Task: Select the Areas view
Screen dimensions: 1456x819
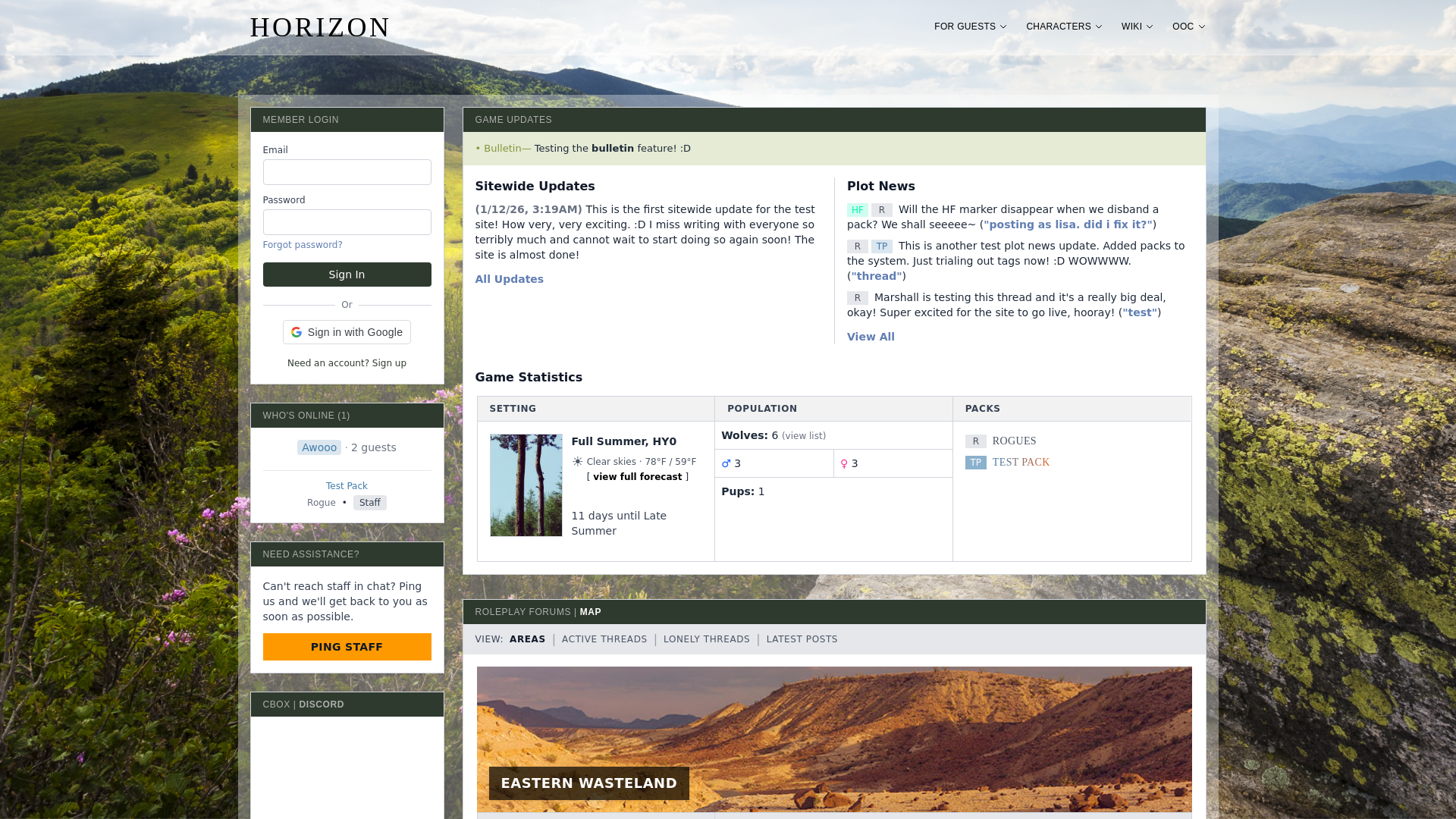Action: pos(528,639)
